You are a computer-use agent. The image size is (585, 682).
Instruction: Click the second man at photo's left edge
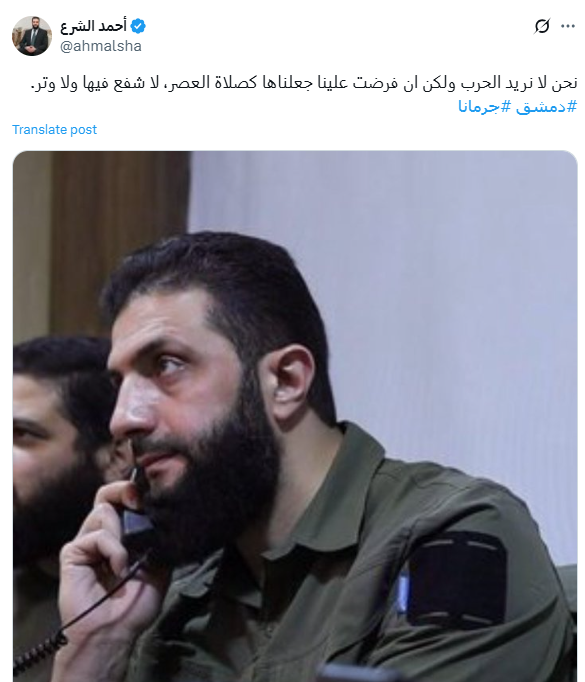(x=57, y=457)
